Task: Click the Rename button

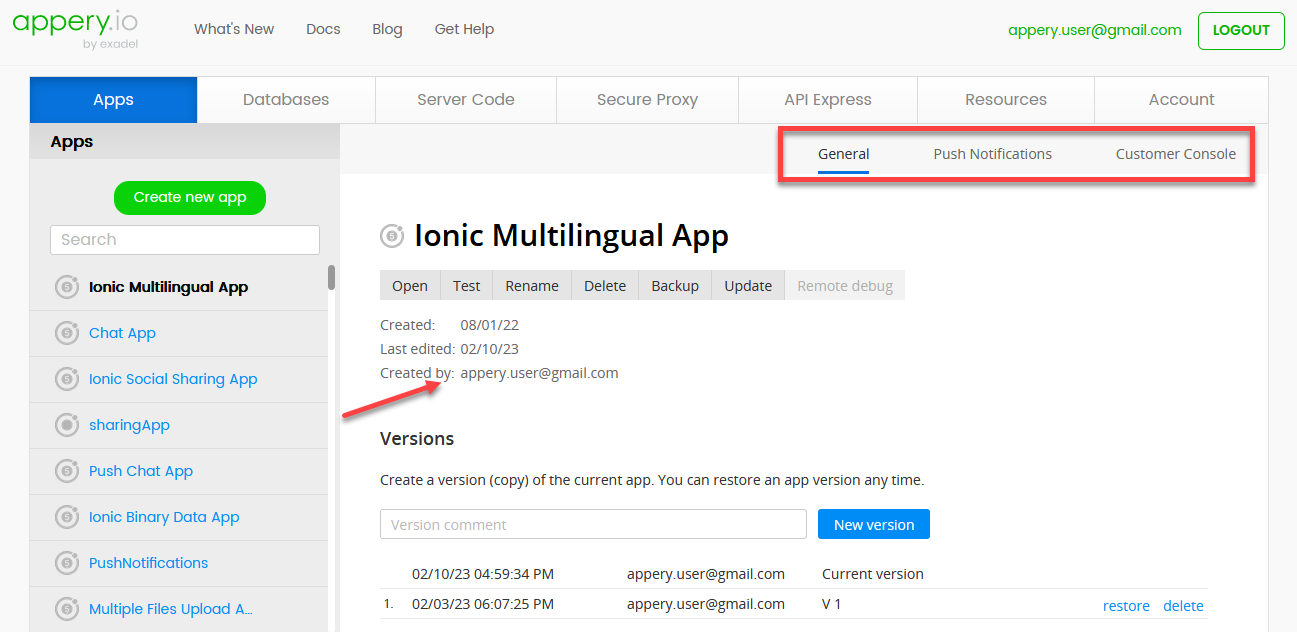Action: coord(532,286)
